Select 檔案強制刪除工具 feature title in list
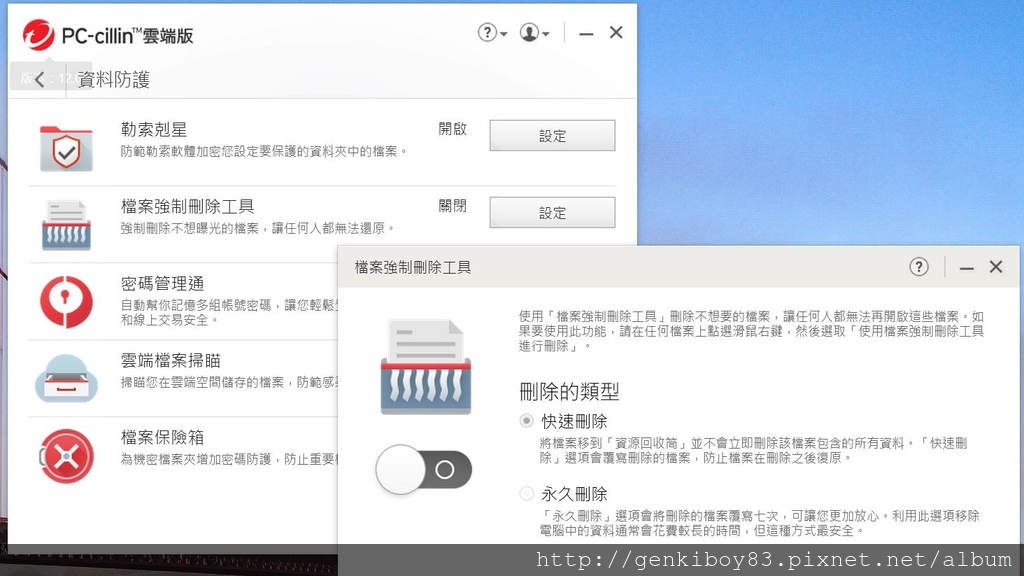The image size is (1024, 576). (x=187, y=206)
